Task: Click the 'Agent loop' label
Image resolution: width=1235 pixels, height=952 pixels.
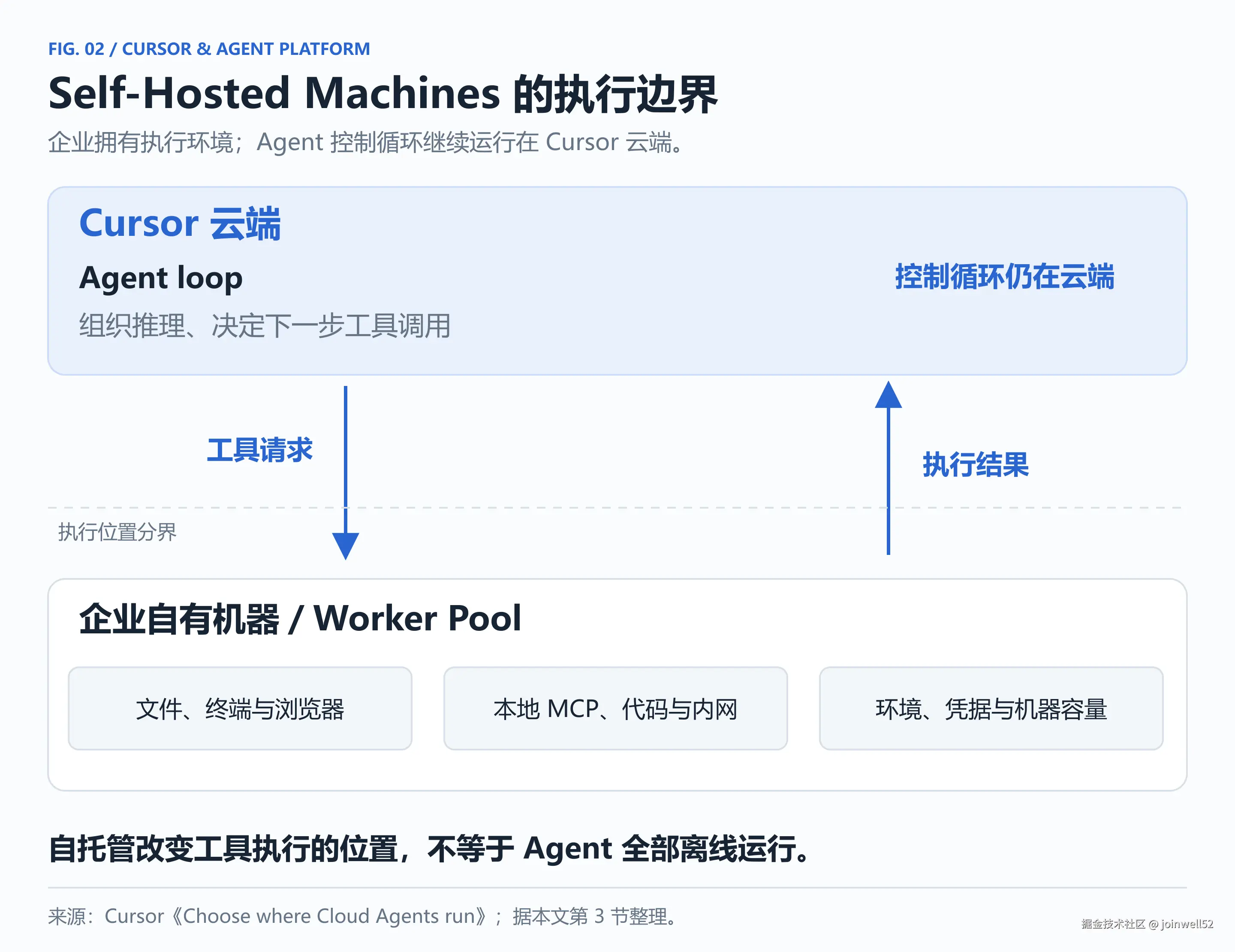Action: point(161,278)
